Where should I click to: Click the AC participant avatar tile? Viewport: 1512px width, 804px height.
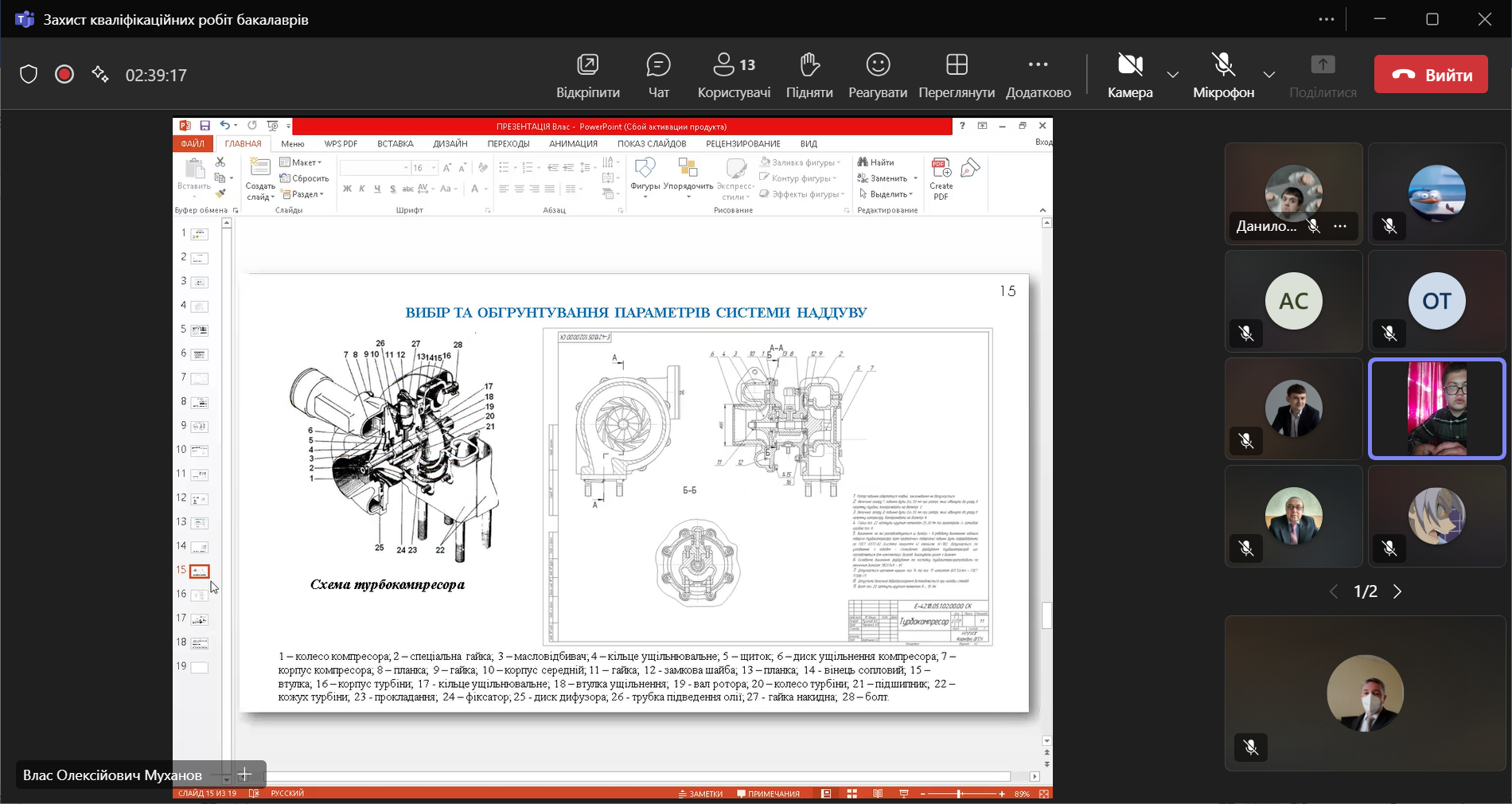tap(1293, 301)
